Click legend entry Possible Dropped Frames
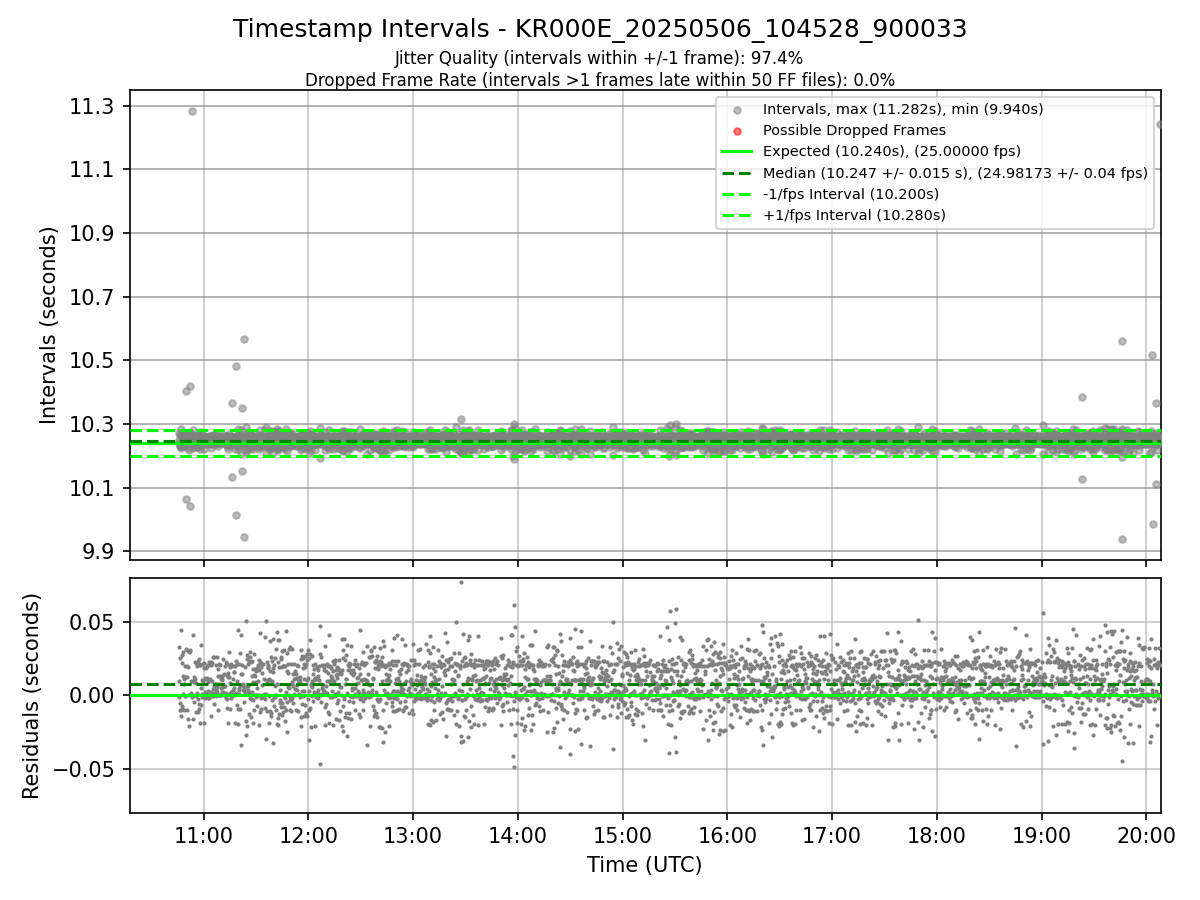This screenshot has width=1200, height=900. [x=854, y=130]
